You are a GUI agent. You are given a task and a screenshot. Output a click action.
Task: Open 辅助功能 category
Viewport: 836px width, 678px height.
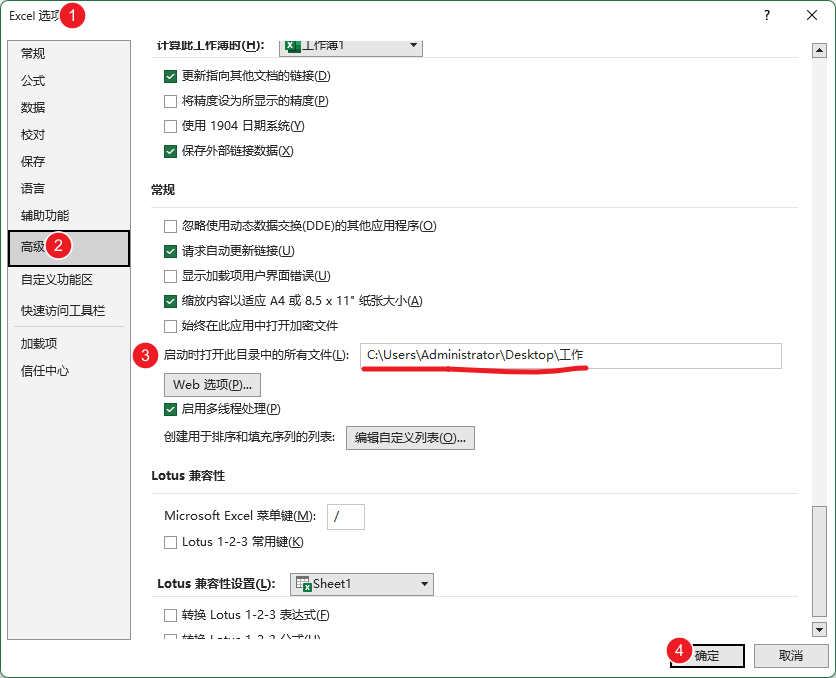coord(69,216)
